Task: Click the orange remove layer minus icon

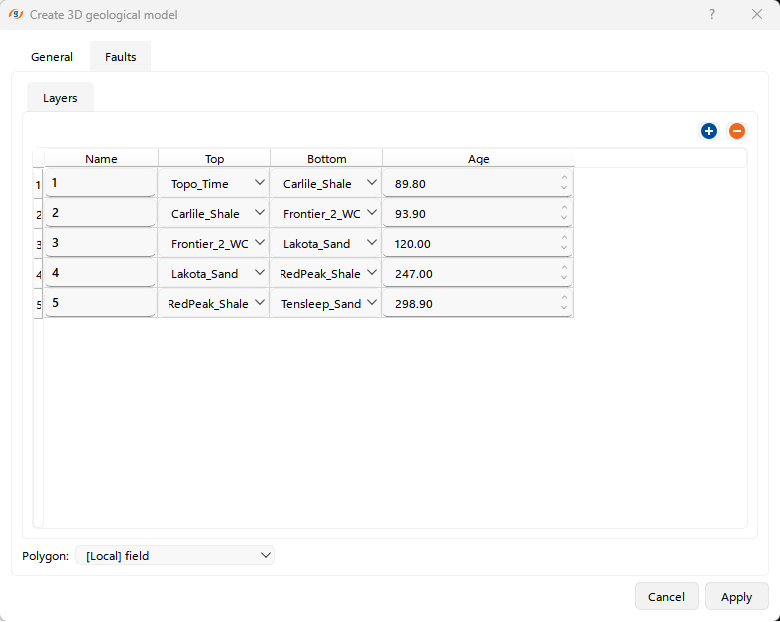Action: click(736, 131)
